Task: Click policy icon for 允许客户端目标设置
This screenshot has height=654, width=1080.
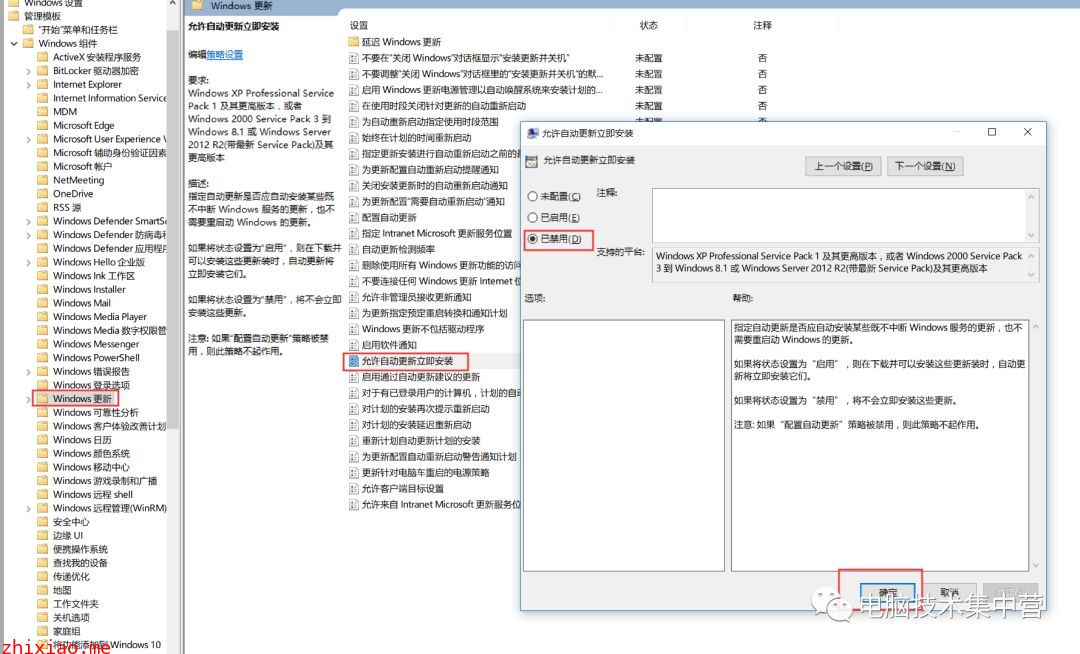Action: 353,489
